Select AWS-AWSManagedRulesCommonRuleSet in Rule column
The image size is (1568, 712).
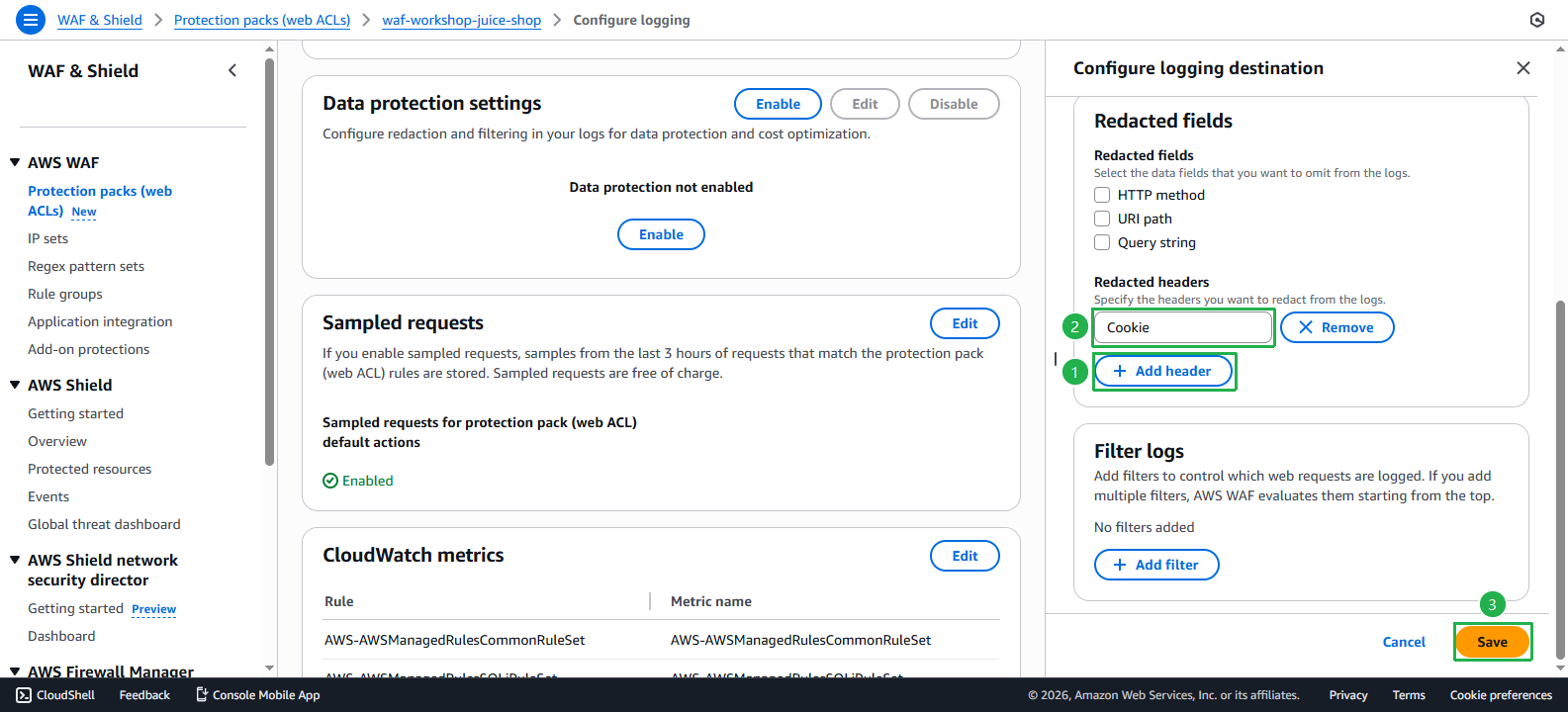click(455, 640)
